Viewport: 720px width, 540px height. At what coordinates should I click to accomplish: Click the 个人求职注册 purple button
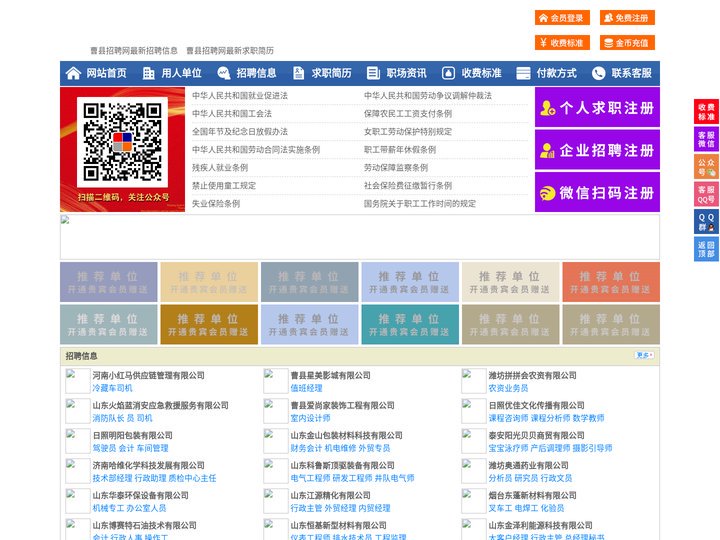597,107
